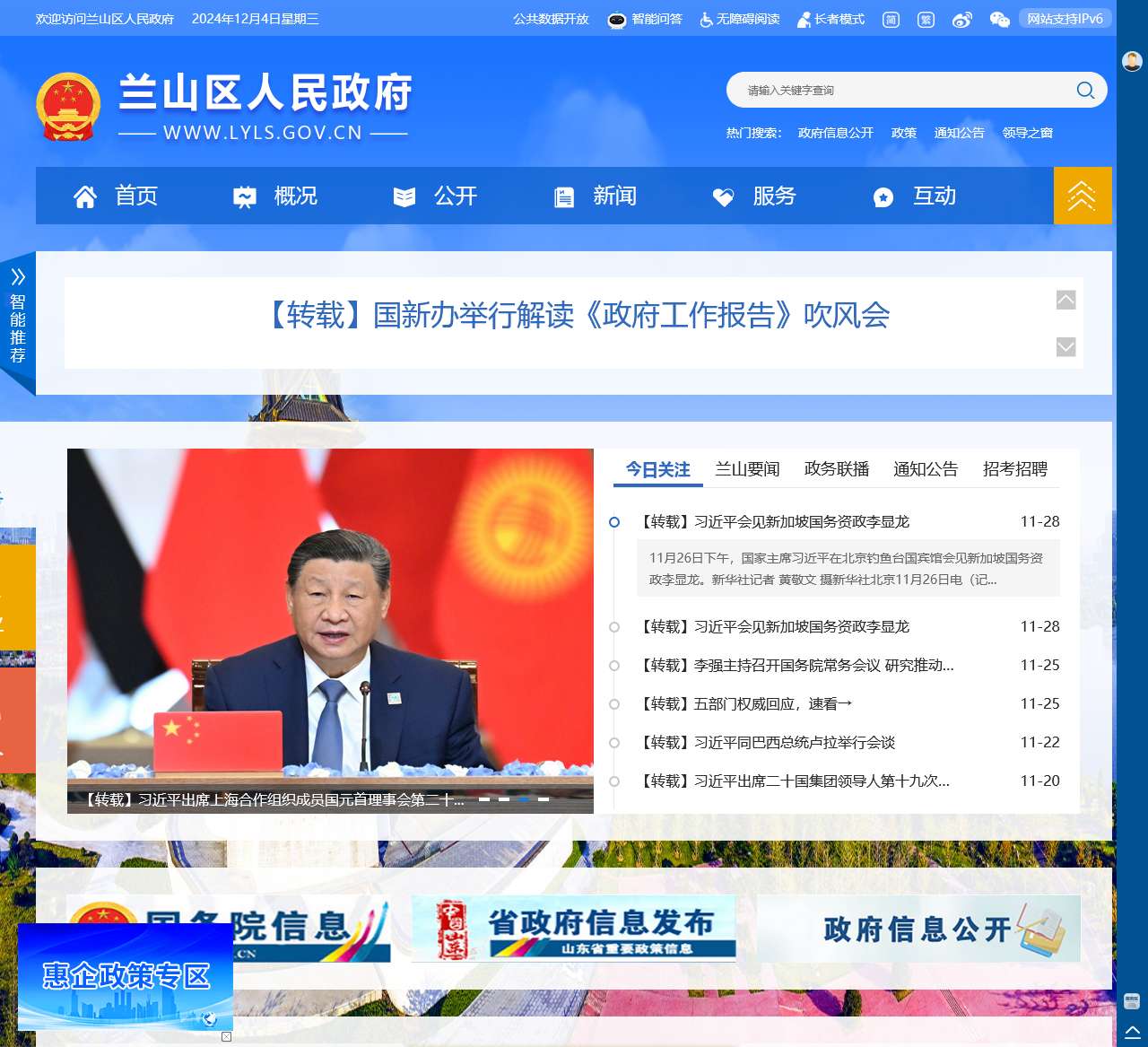Switch to the 通知公告 tab
1148x1047 pixels.
(x=925, y=468)
